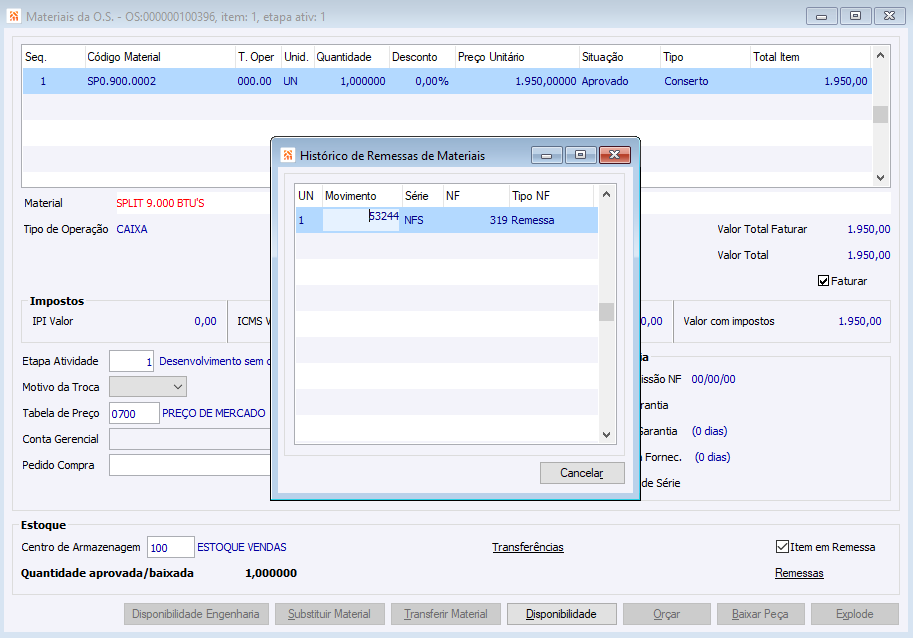Click the T. Oper column header

click(258, 57)
